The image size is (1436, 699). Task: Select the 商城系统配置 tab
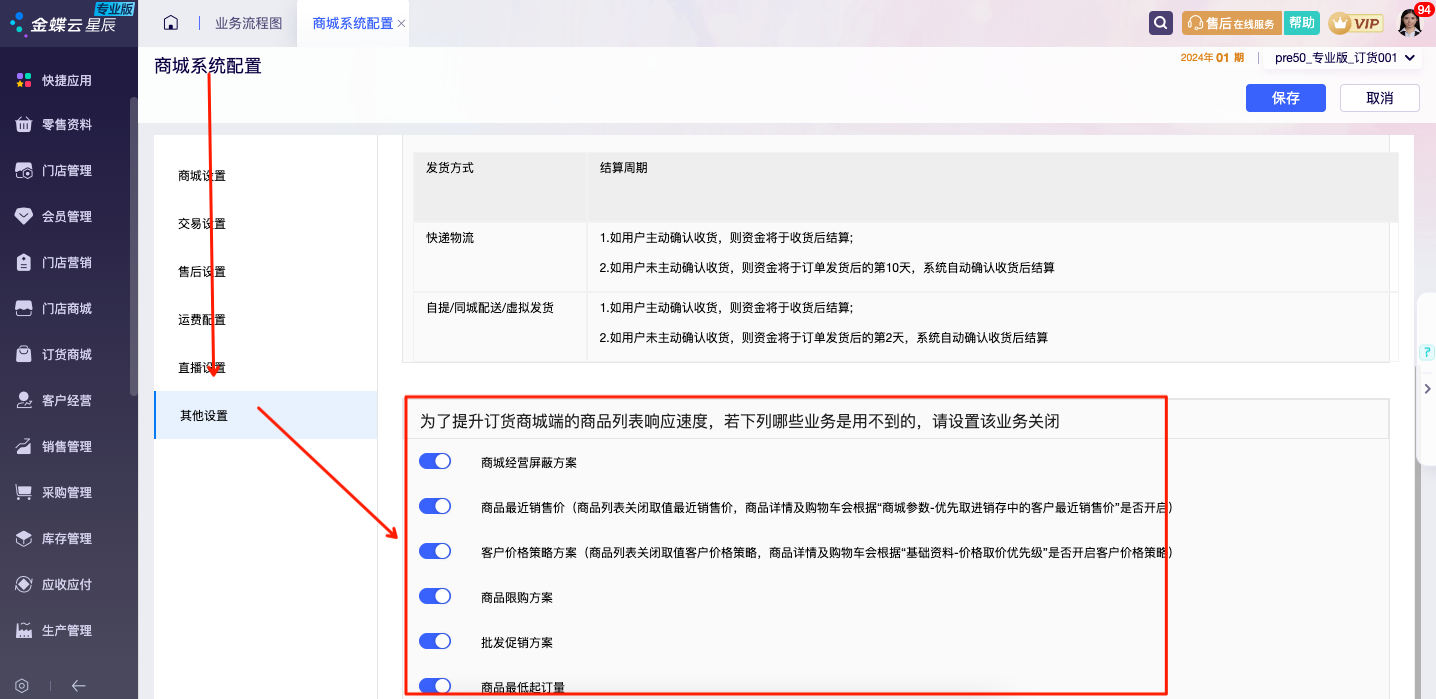(353, 23)
